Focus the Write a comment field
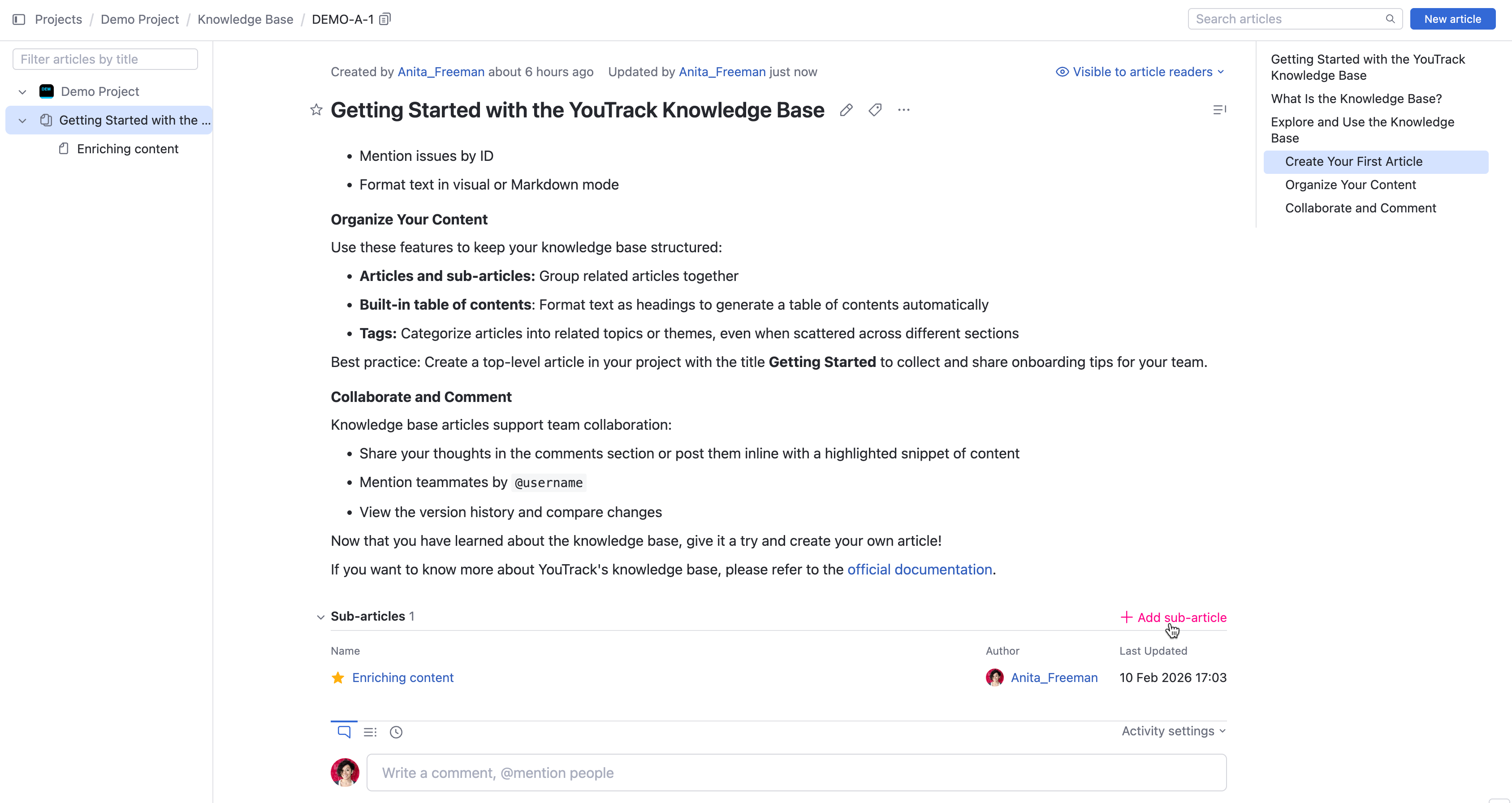1512x803 pixels. (796, 773)
